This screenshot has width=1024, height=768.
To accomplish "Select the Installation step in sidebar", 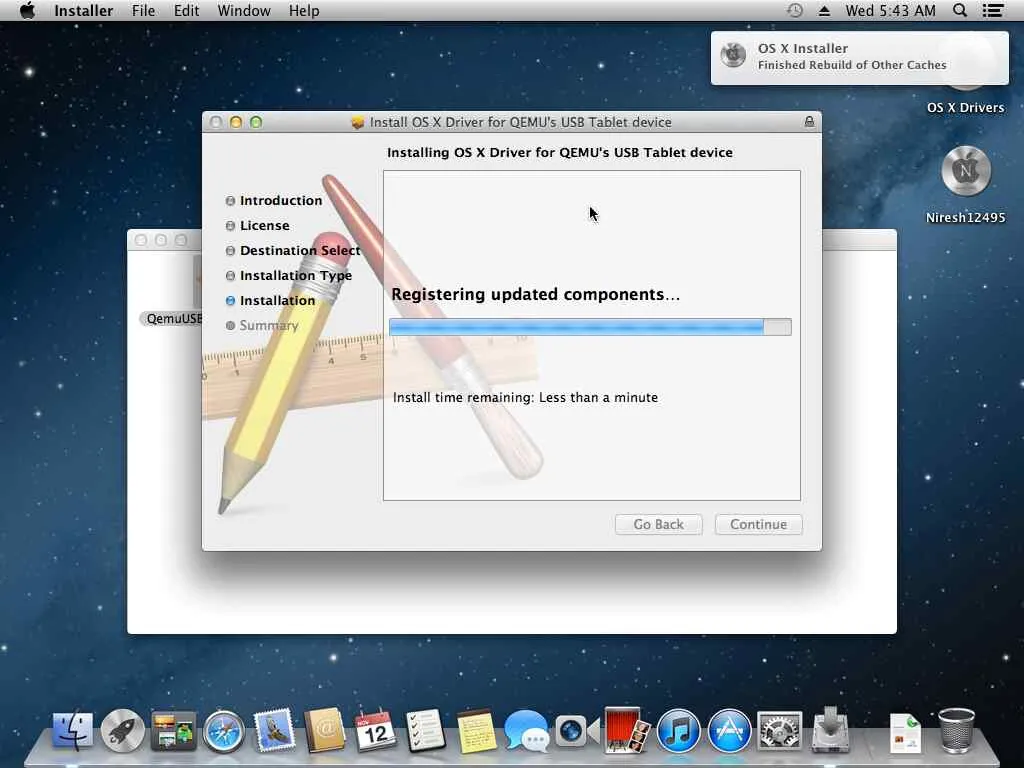I will (x=277, y=300).
